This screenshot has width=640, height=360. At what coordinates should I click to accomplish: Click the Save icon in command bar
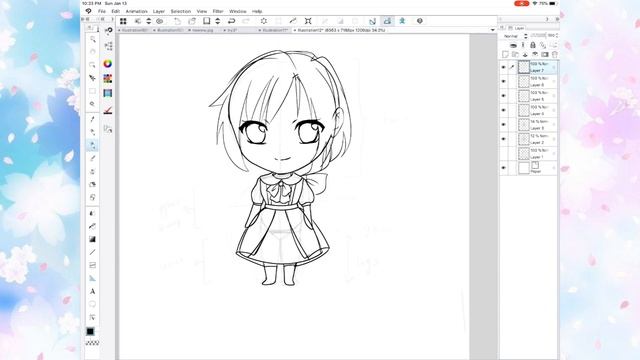pos(207,21)
